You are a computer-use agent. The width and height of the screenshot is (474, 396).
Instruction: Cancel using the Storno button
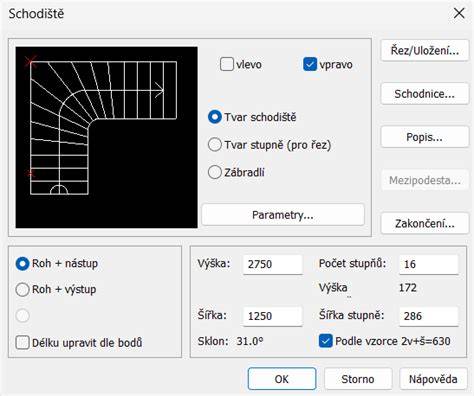(x=358, y=379)
